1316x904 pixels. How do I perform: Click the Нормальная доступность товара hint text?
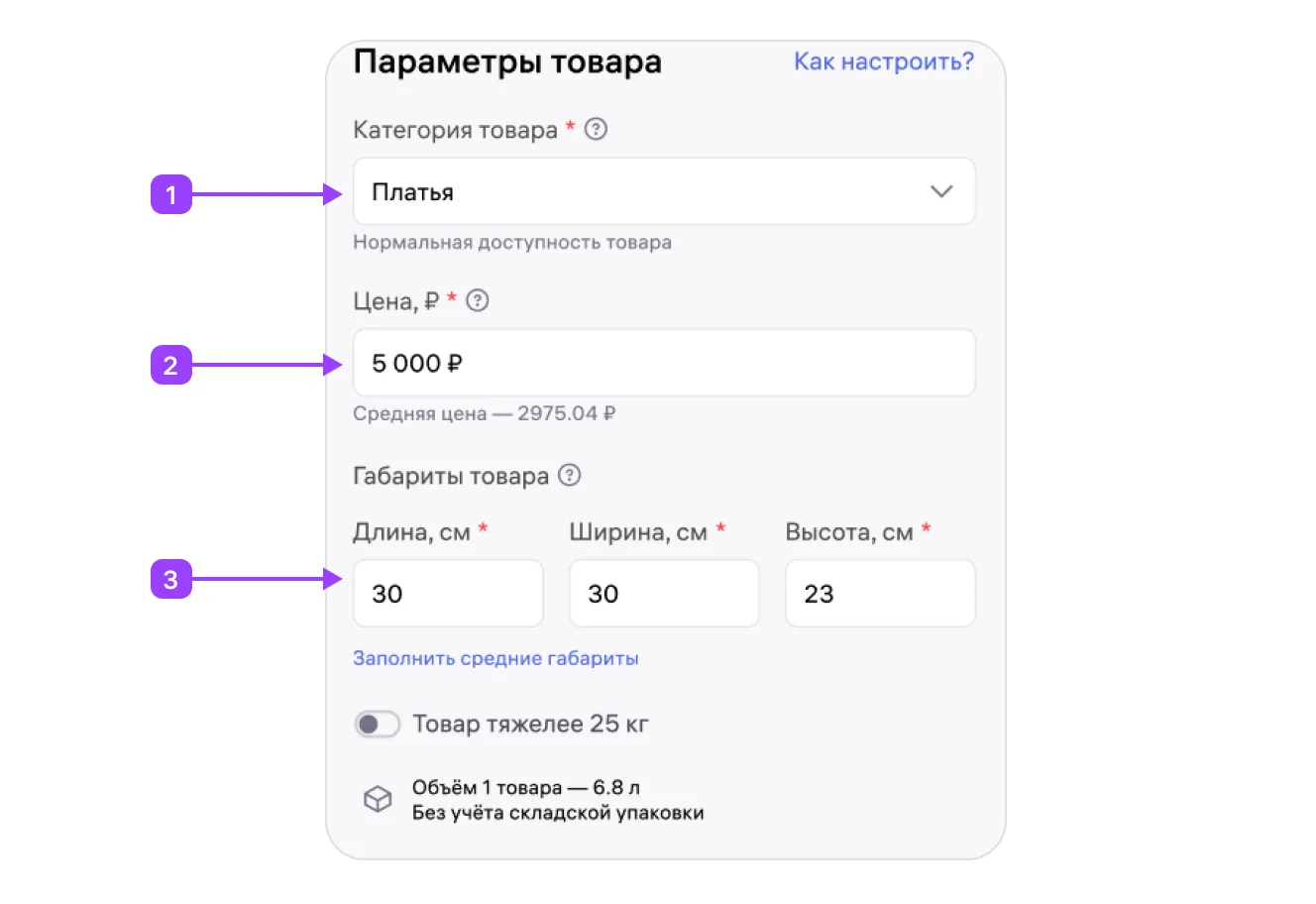(x=512, y=243)
